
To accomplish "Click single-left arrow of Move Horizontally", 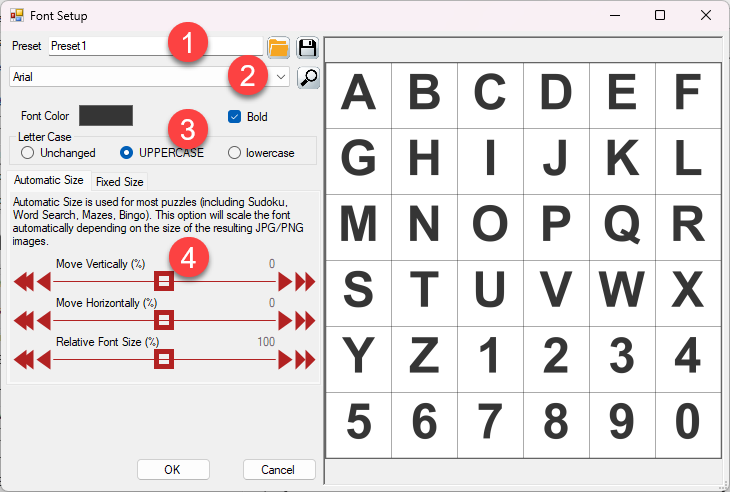I will [x=44, y=321].
